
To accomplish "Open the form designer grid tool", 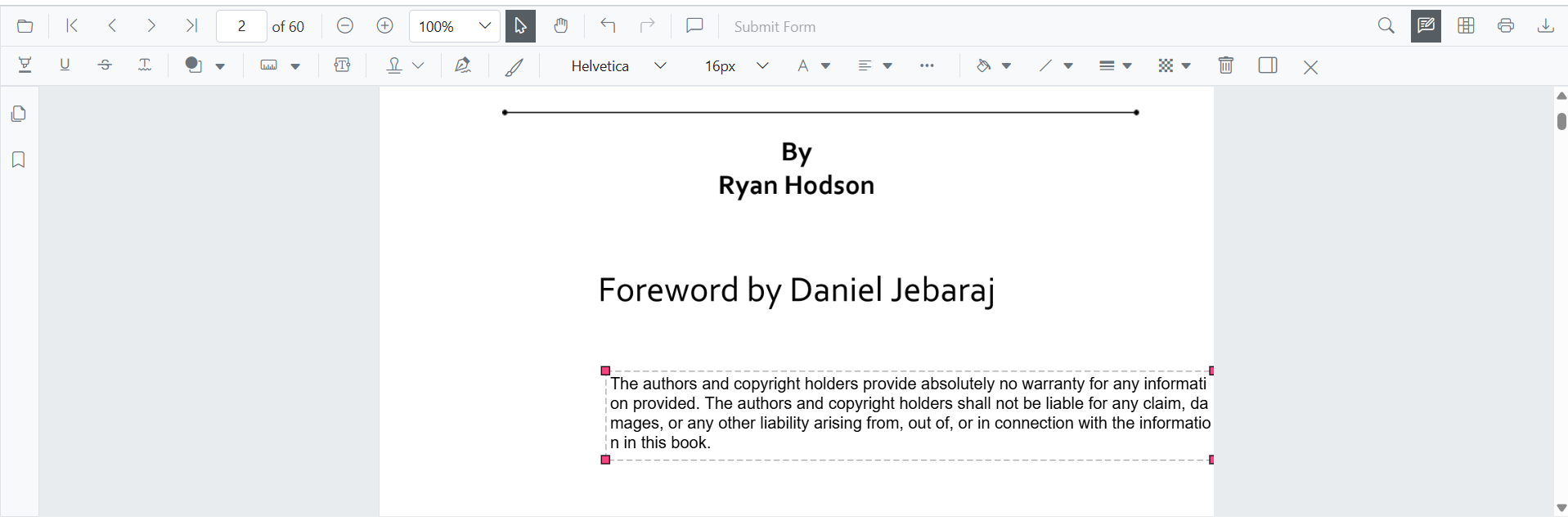I will (1466, 26).
